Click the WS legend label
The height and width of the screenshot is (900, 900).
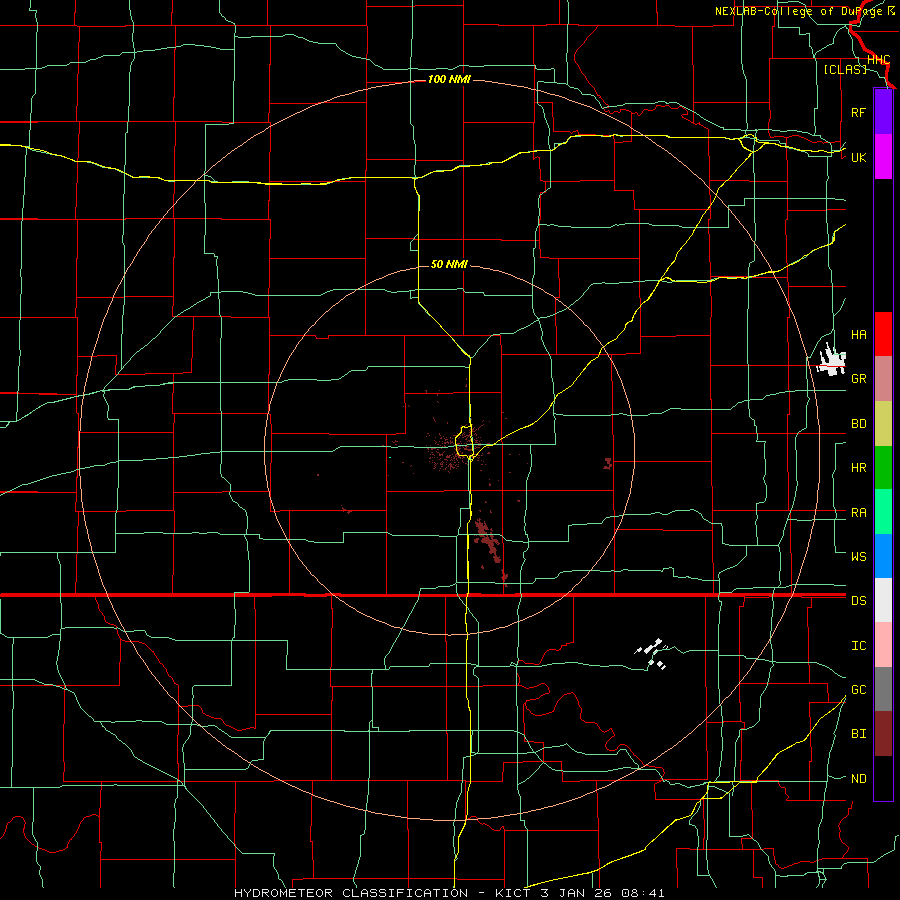[x=858, y=557]
